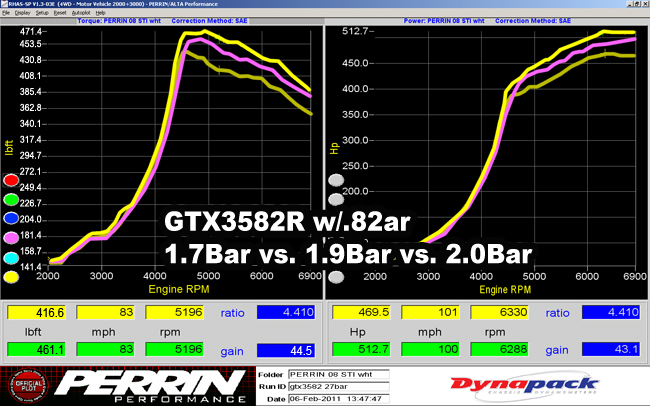The height and width of the screenshot is (406, 650).
Task: Toggle the green run circle in torque graph
Action: tap(11, 199)
